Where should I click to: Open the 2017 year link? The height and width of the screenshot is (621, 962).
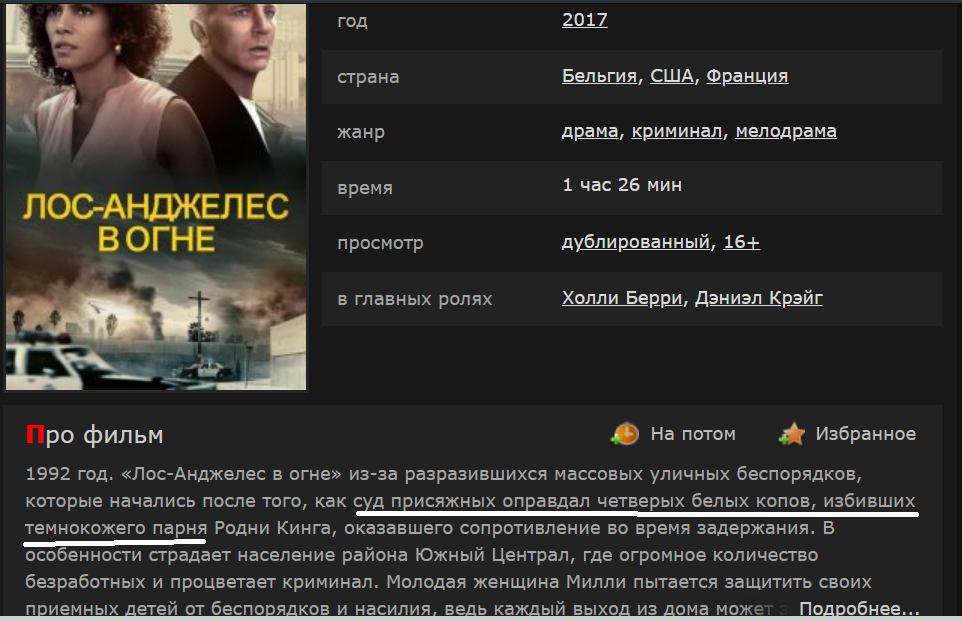[x=585, y=20]
